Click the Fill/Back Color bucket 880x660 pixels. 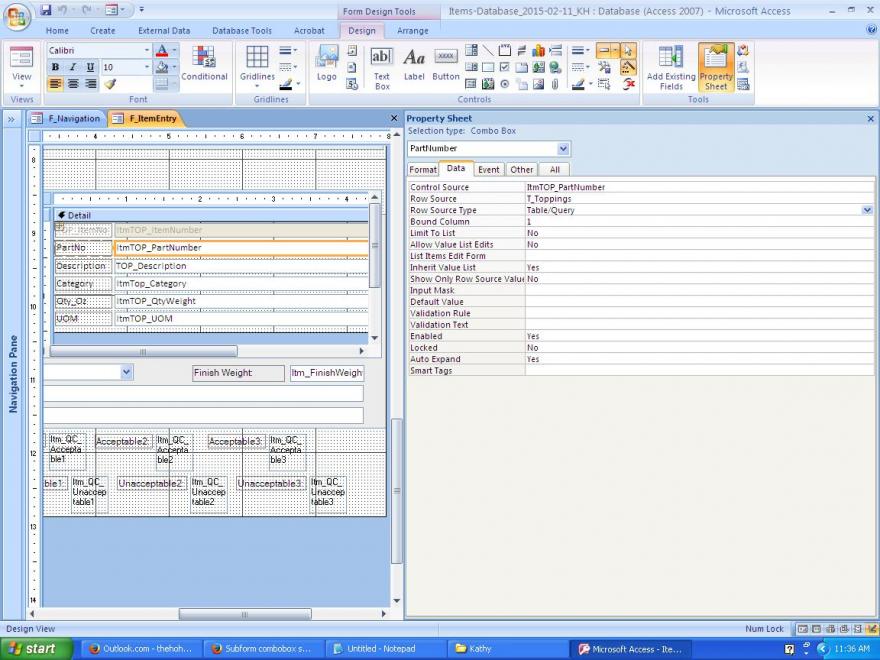point(162,67)
